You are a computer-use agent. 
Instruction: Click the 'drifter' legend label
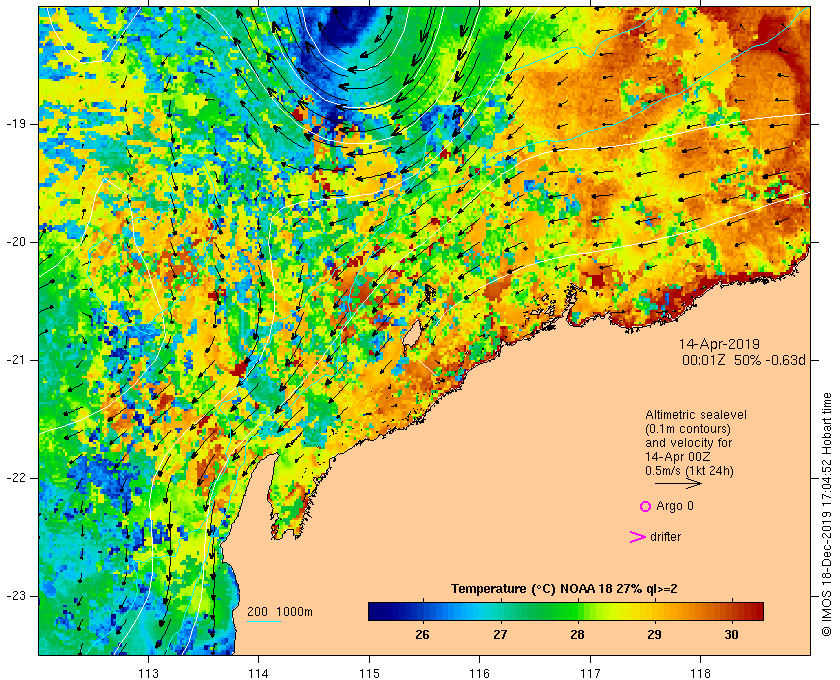665,537
